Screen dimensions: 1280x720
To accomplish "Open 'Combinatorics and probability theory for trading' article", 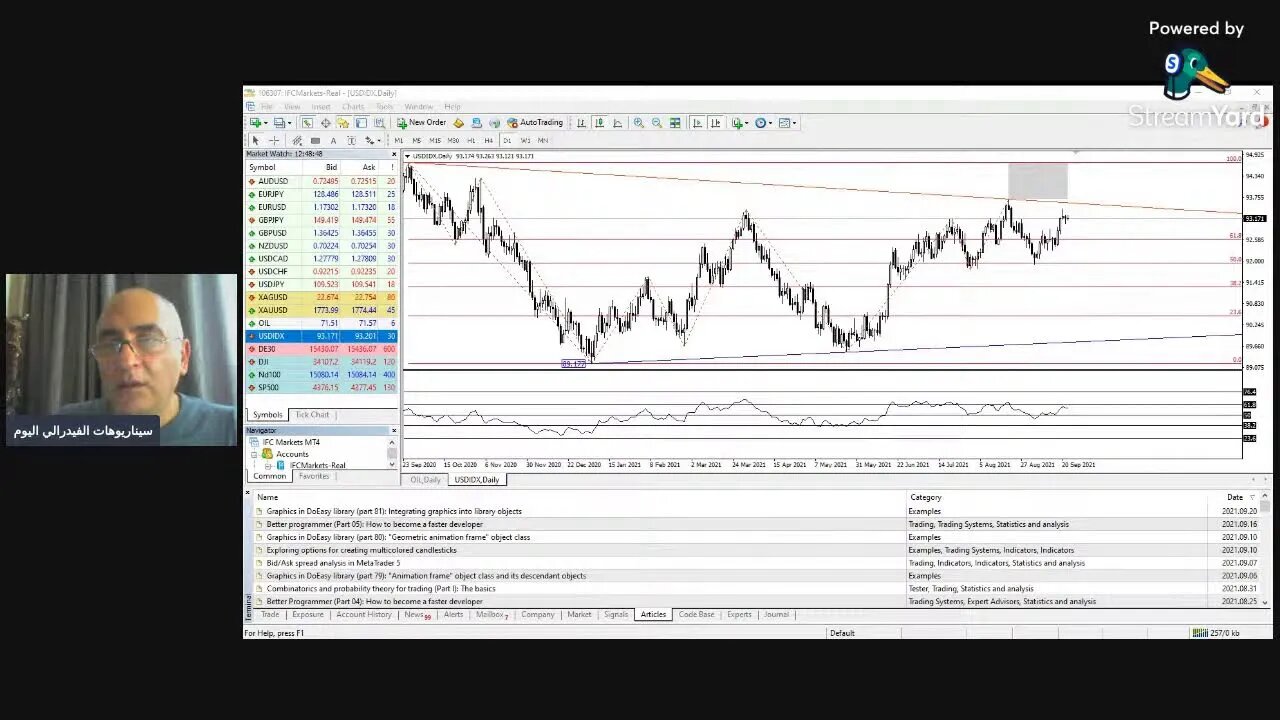I will pyautogui.click(x=381, y=589).
